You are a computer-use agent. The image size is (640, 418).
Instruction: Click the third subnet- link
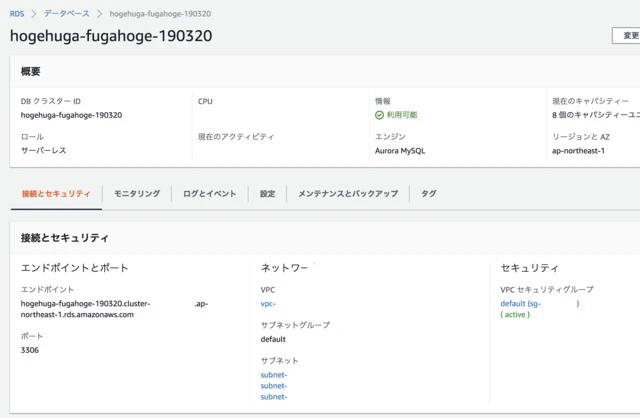[x=274, y=397]
